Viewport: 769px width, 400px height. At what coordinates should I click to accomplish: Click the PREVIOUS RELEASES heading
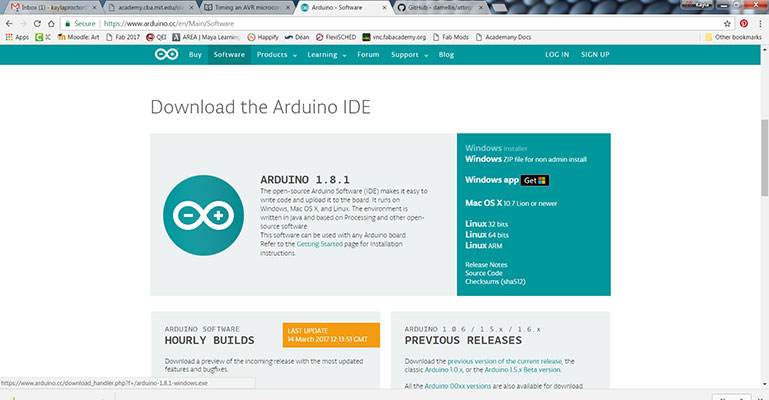[463, 340]
